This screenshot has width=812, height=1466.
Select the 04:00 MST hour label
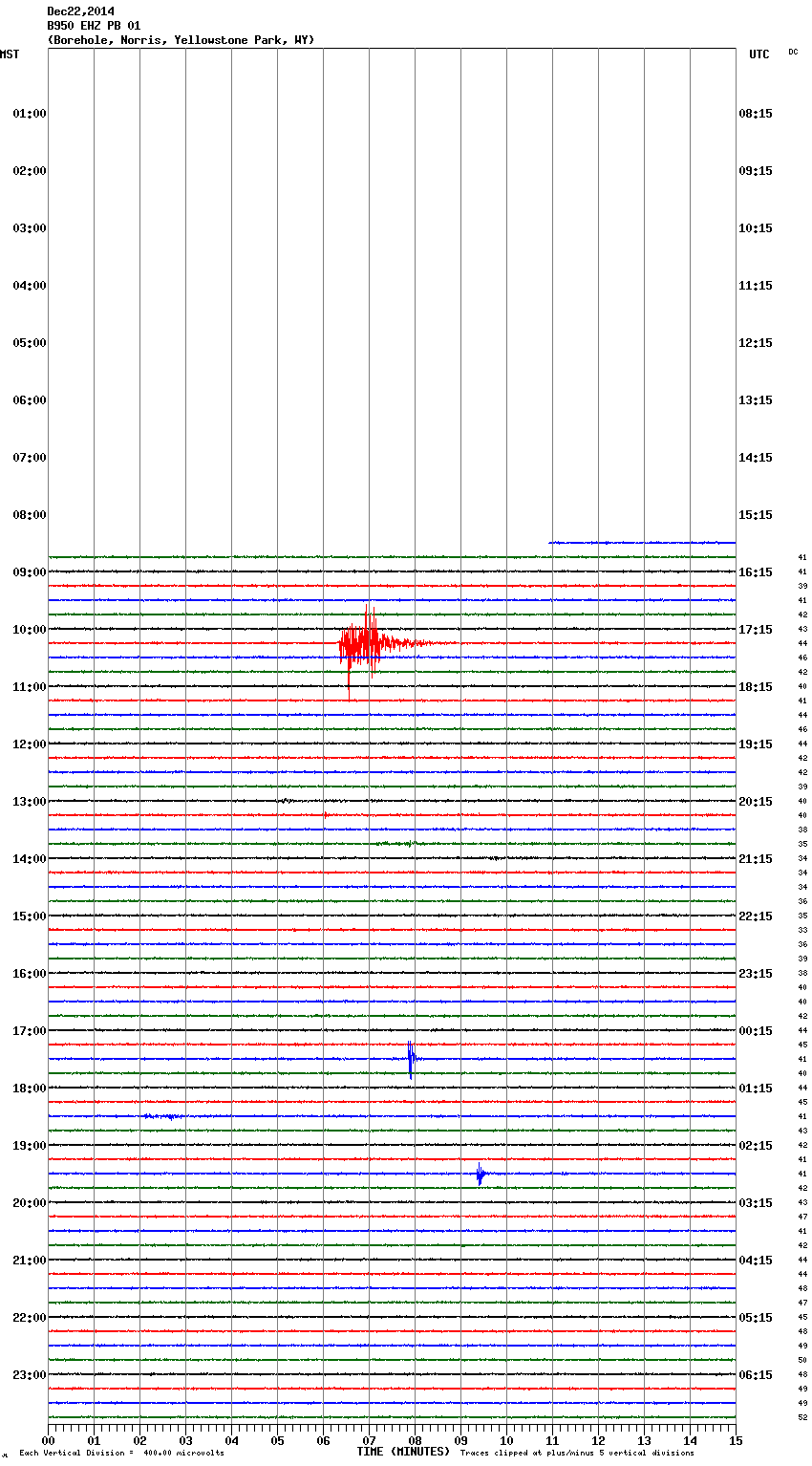tap(30, 286)
